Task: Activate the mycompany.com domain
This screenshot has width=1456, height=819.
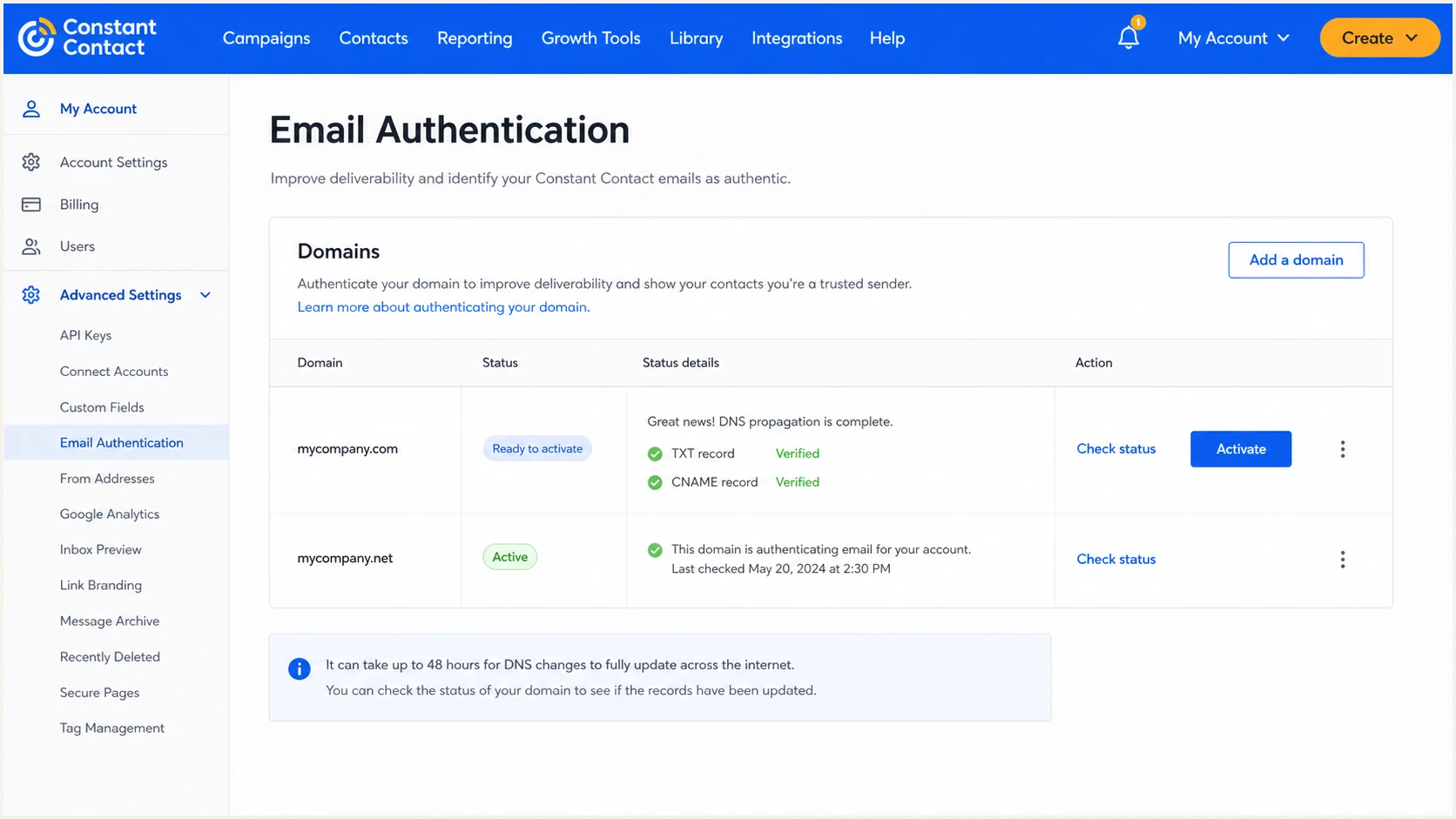Action: point(1241,449)
